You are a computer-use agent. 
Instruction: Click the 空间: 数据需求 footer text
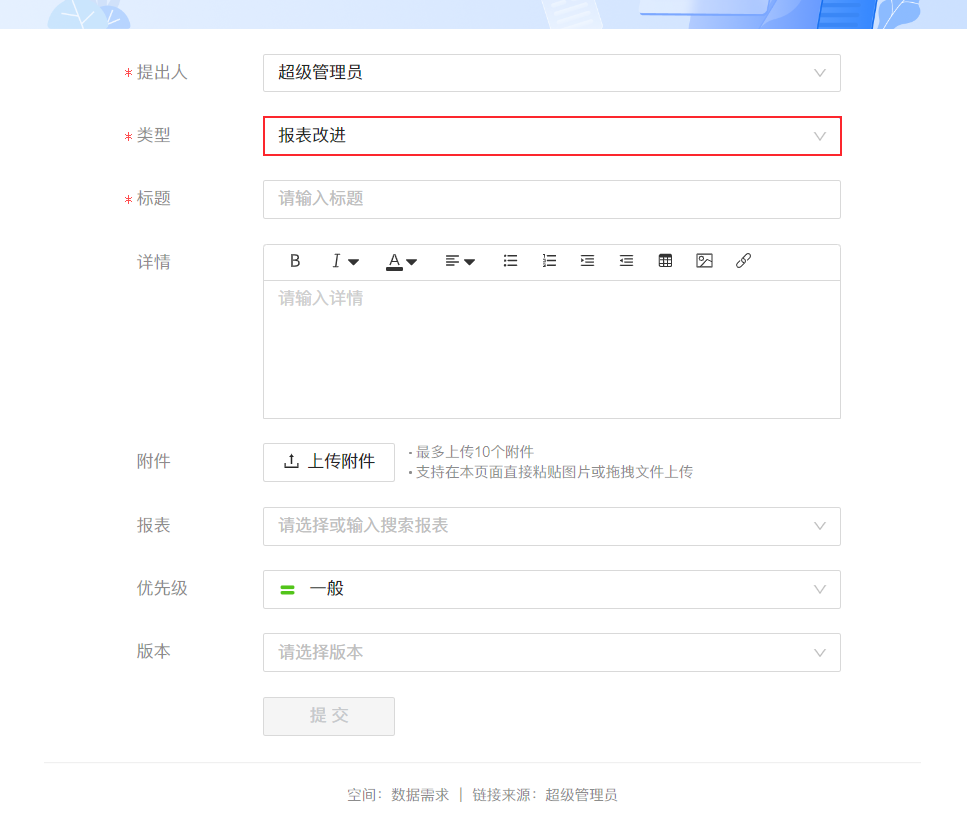(x=398, y=795)
